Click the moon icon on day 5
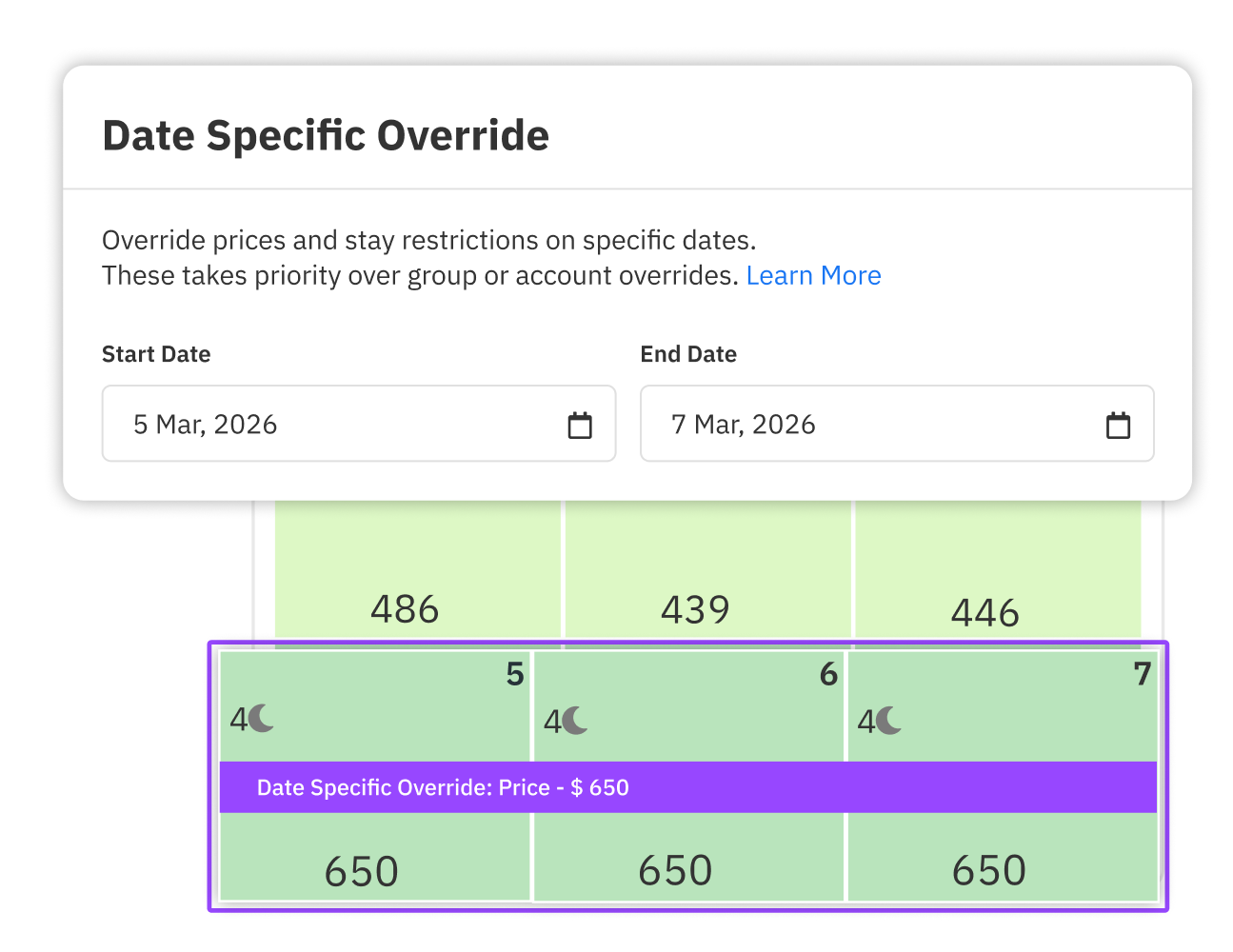Viewport: 1233px width, 952px height. tap(262, 718)
